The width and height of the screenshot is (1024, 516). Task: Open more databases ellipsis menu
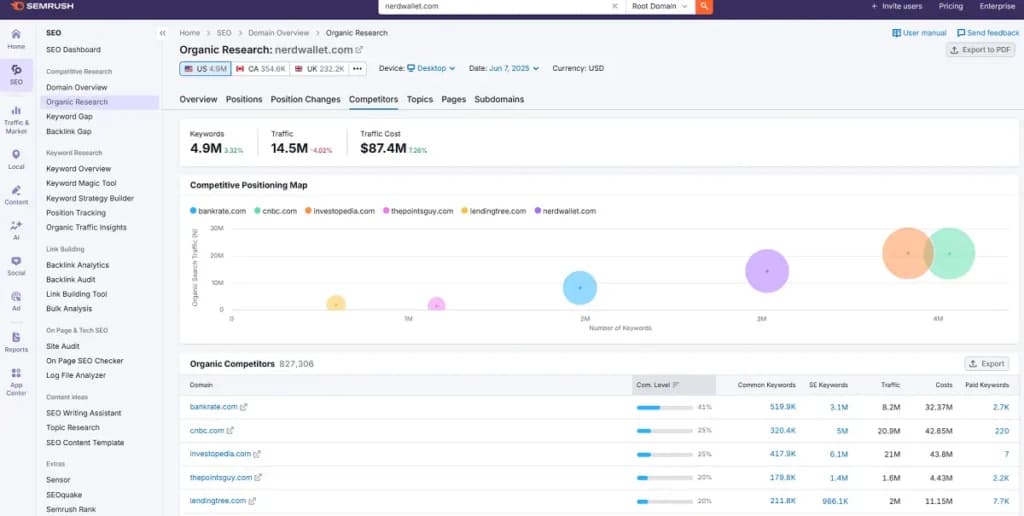click(357, 69)
